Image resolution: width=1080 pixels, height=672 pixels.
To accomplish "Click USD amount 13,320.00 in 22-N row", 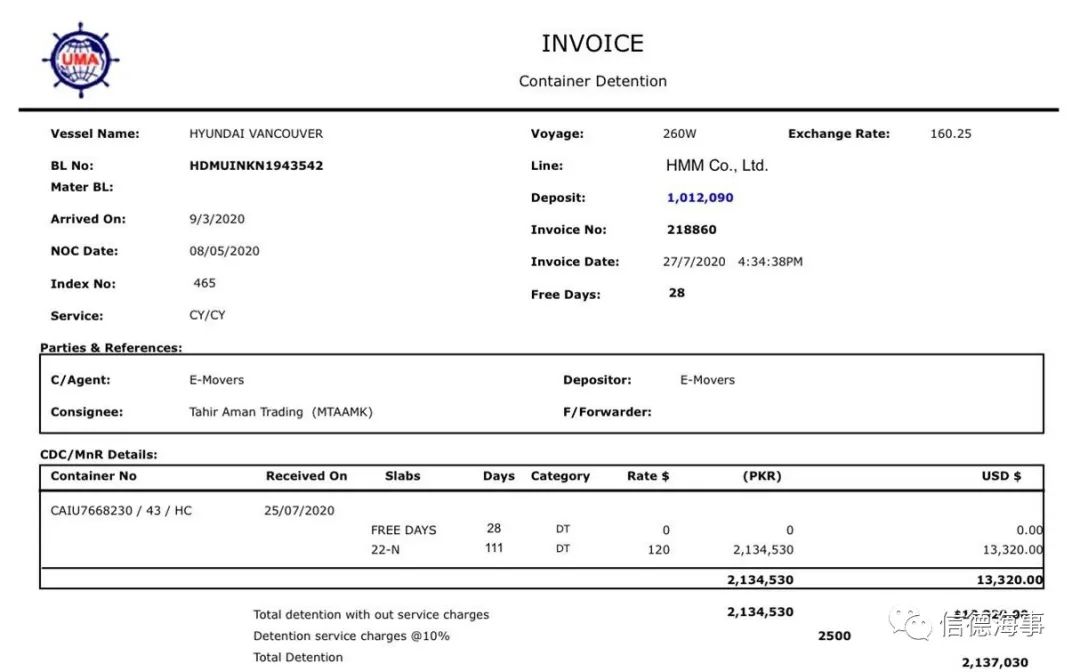I will (x=1012, y=549).
